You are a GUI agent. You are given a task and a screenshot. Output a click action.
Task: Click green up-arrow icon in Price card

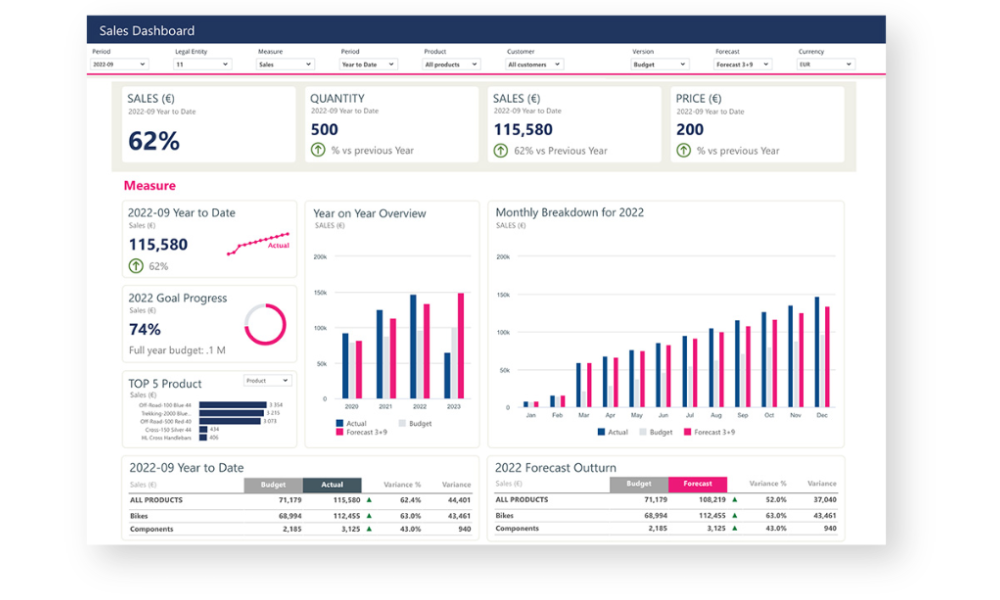click(x=684, y=150)
